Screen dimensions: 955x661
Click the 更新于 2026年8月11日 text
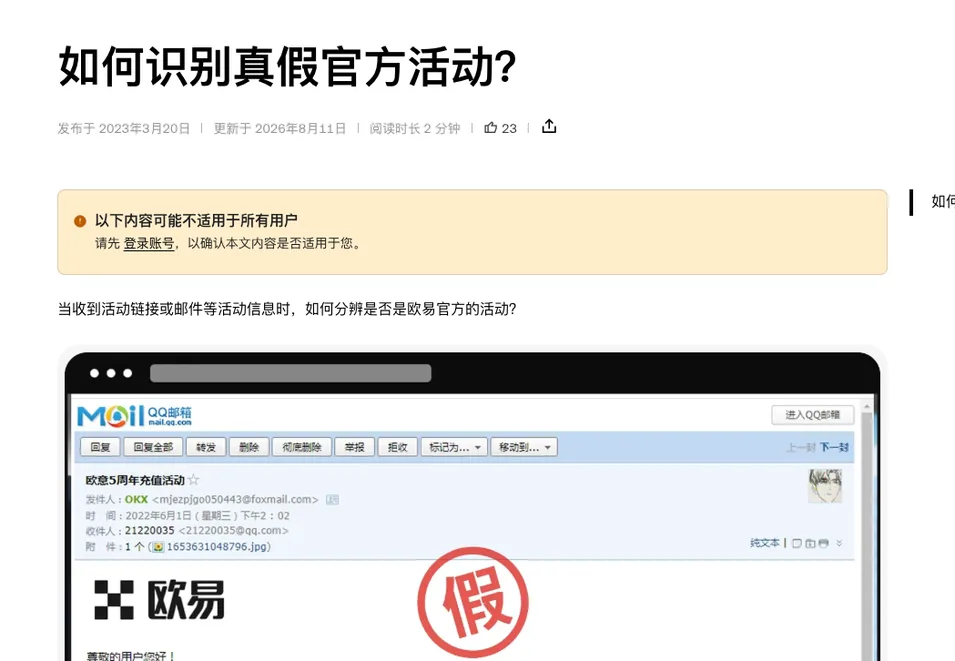click(x=280, y=128)
